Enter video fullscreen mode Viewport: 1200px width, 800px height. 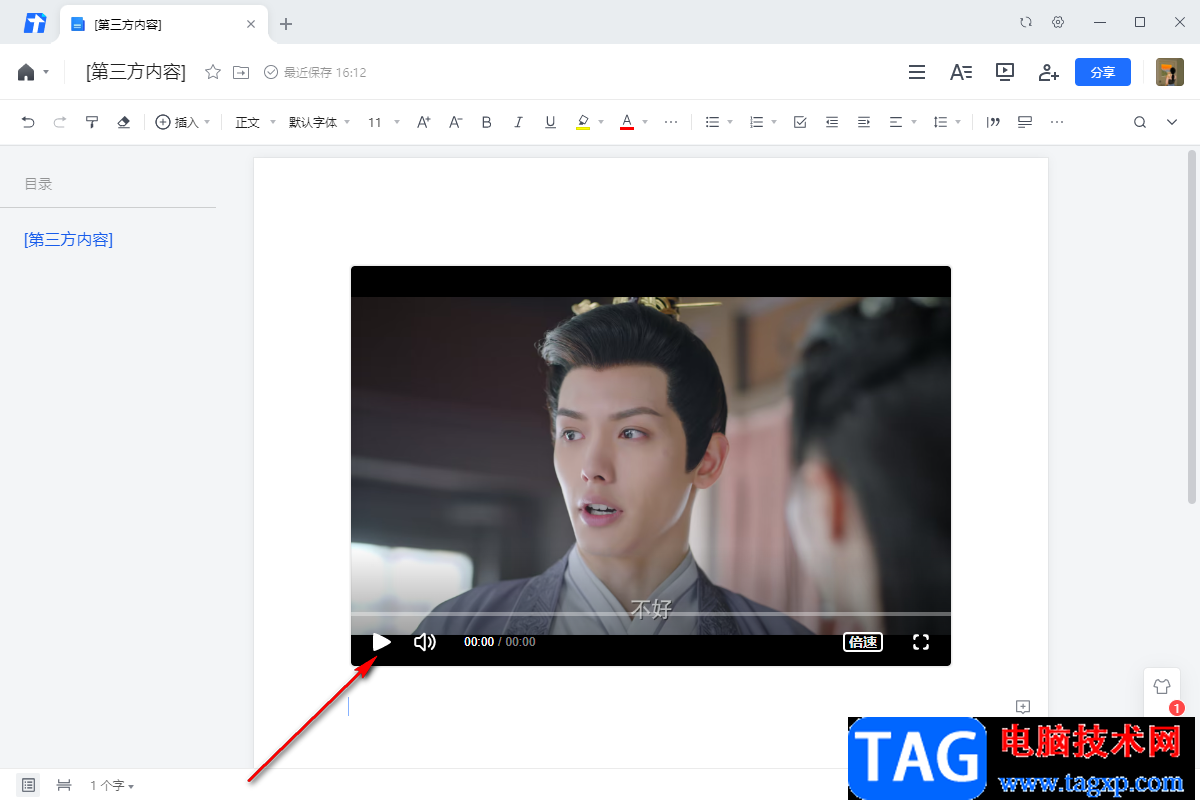tap(921, 642)
